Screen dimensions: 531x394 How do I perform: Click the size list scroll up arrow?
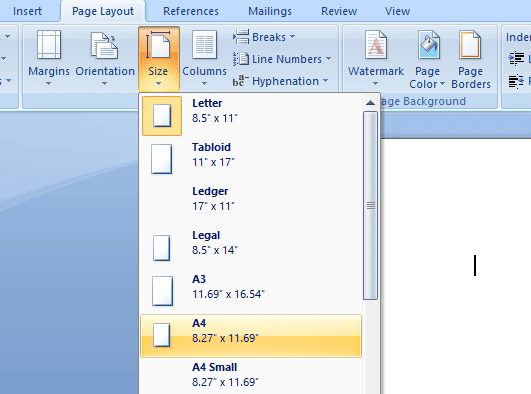pyautogui.click(x=370, y=103)
